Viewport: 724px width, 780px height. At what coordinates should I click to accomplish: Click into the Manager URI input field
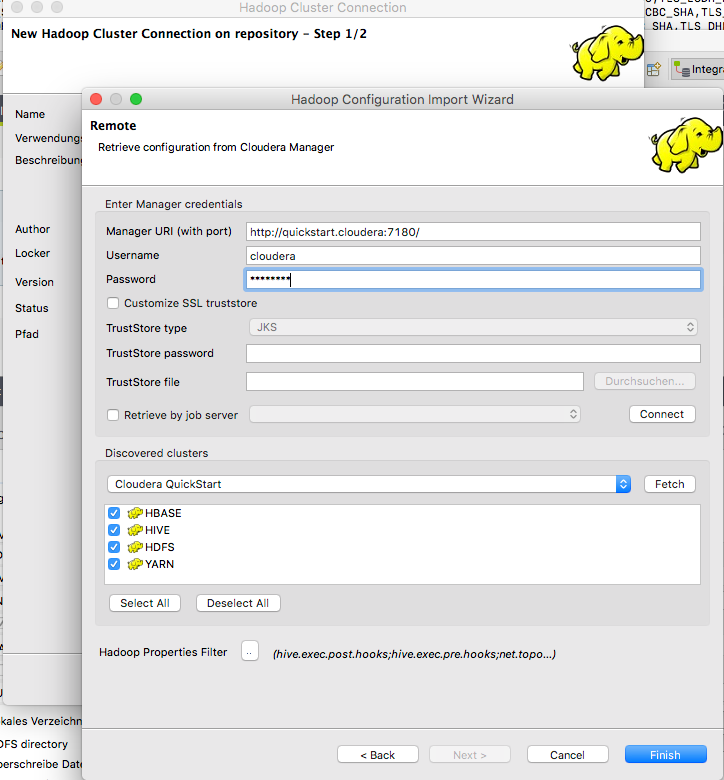click(472, 231)
